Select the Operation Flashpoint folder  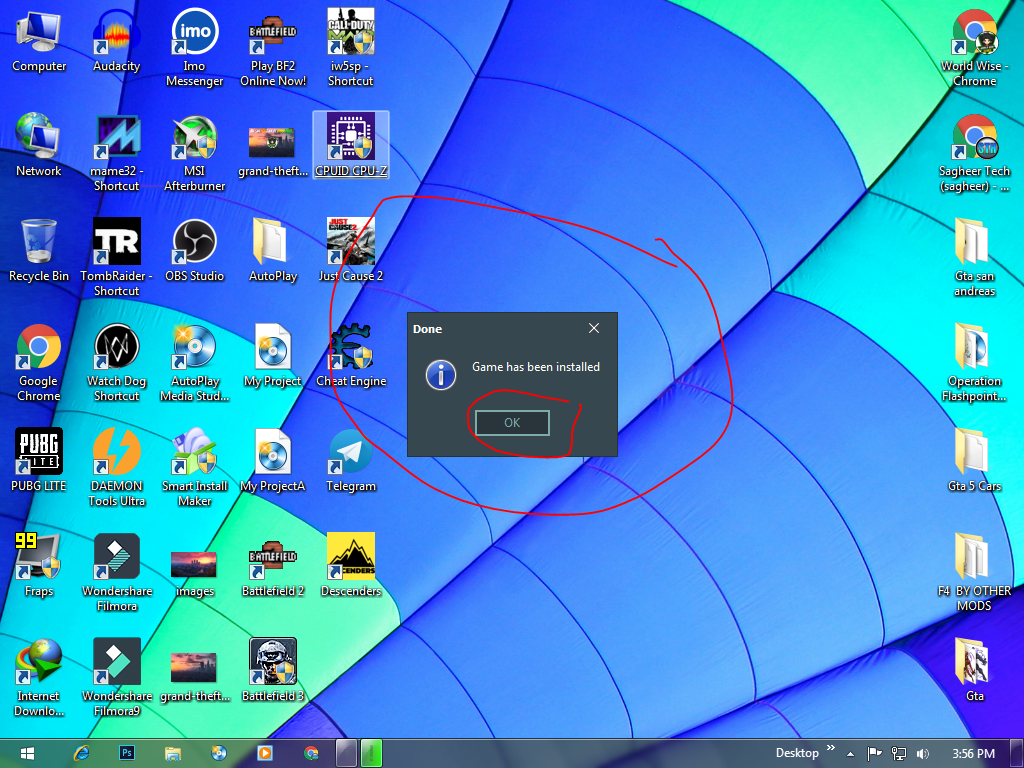click(x=974, y=363)
